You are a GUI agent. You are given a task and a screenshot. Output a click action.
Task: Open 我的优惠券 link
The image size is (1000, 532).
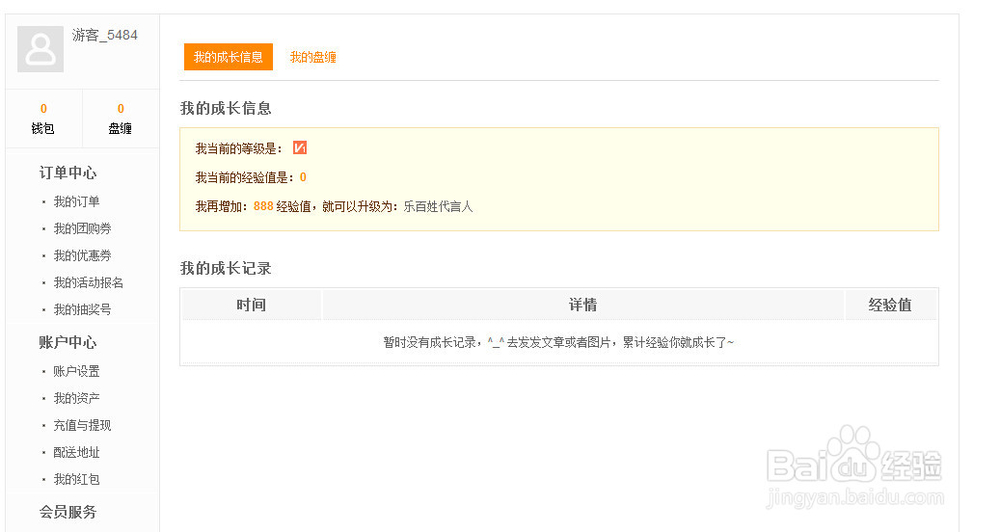coord(82,255)
